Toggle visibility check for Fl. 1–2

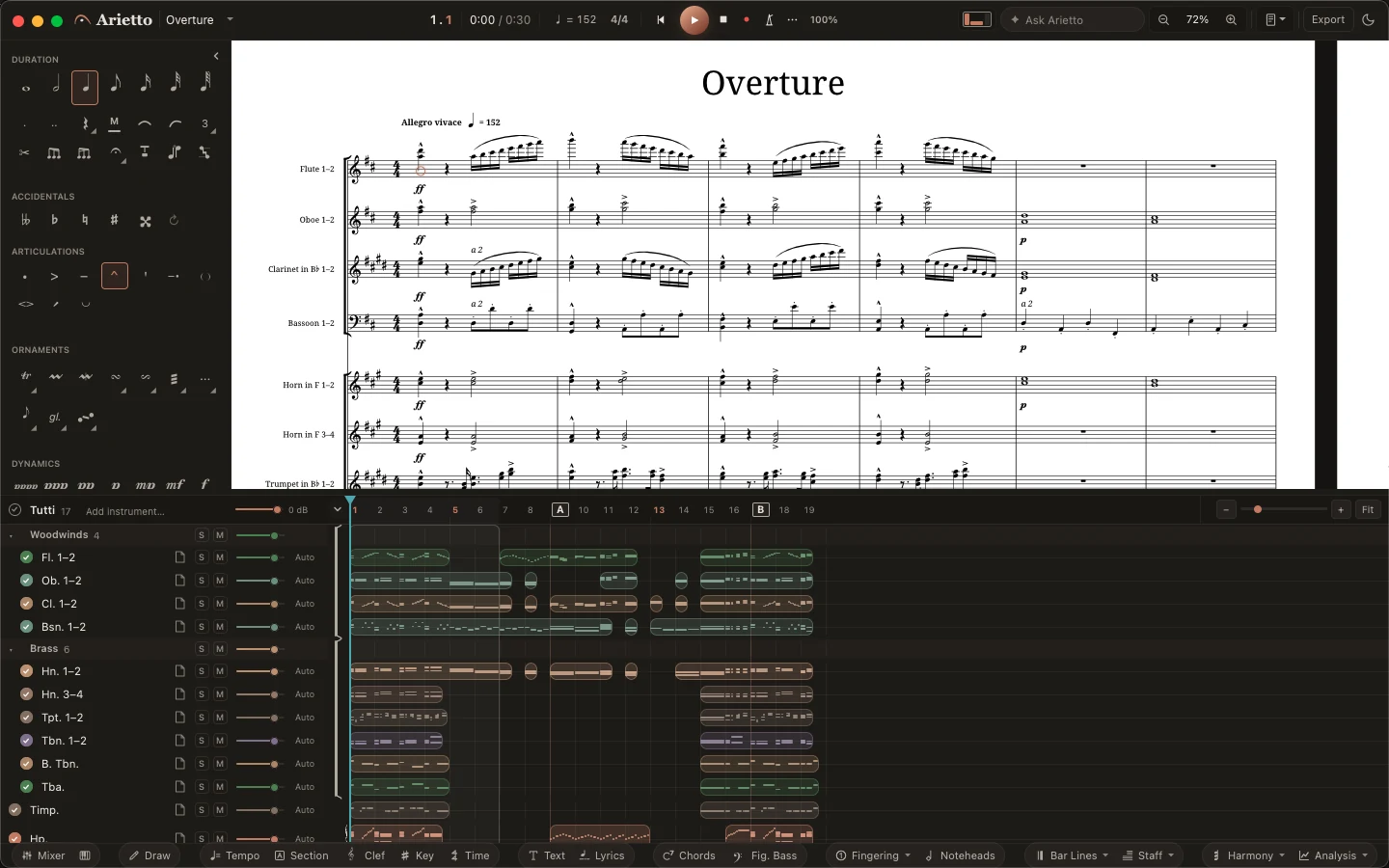point(27,557)
